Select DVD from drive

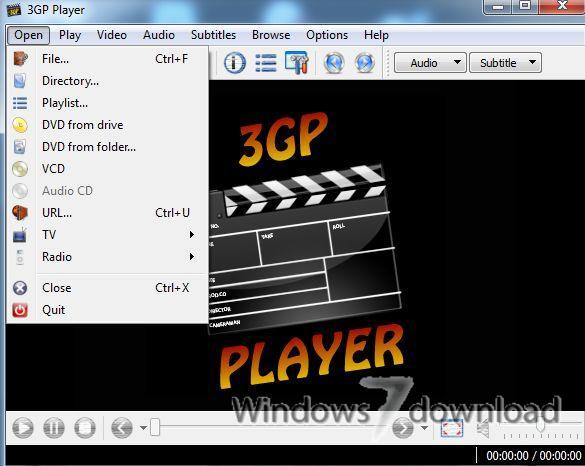(107, 125)
